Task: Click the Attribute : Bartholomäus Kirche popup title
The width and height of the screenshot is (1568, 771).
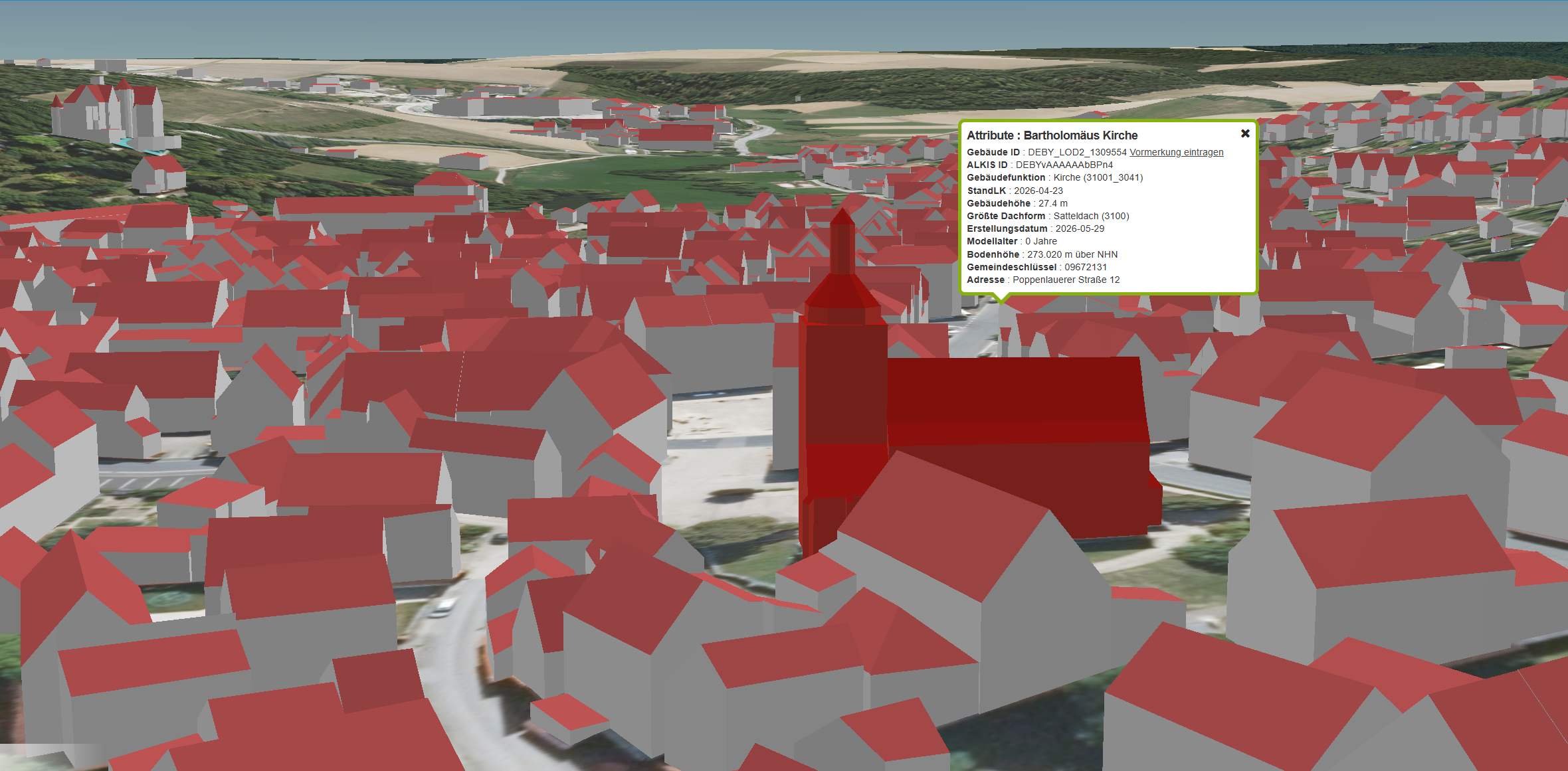Action: pos(1052,135)
